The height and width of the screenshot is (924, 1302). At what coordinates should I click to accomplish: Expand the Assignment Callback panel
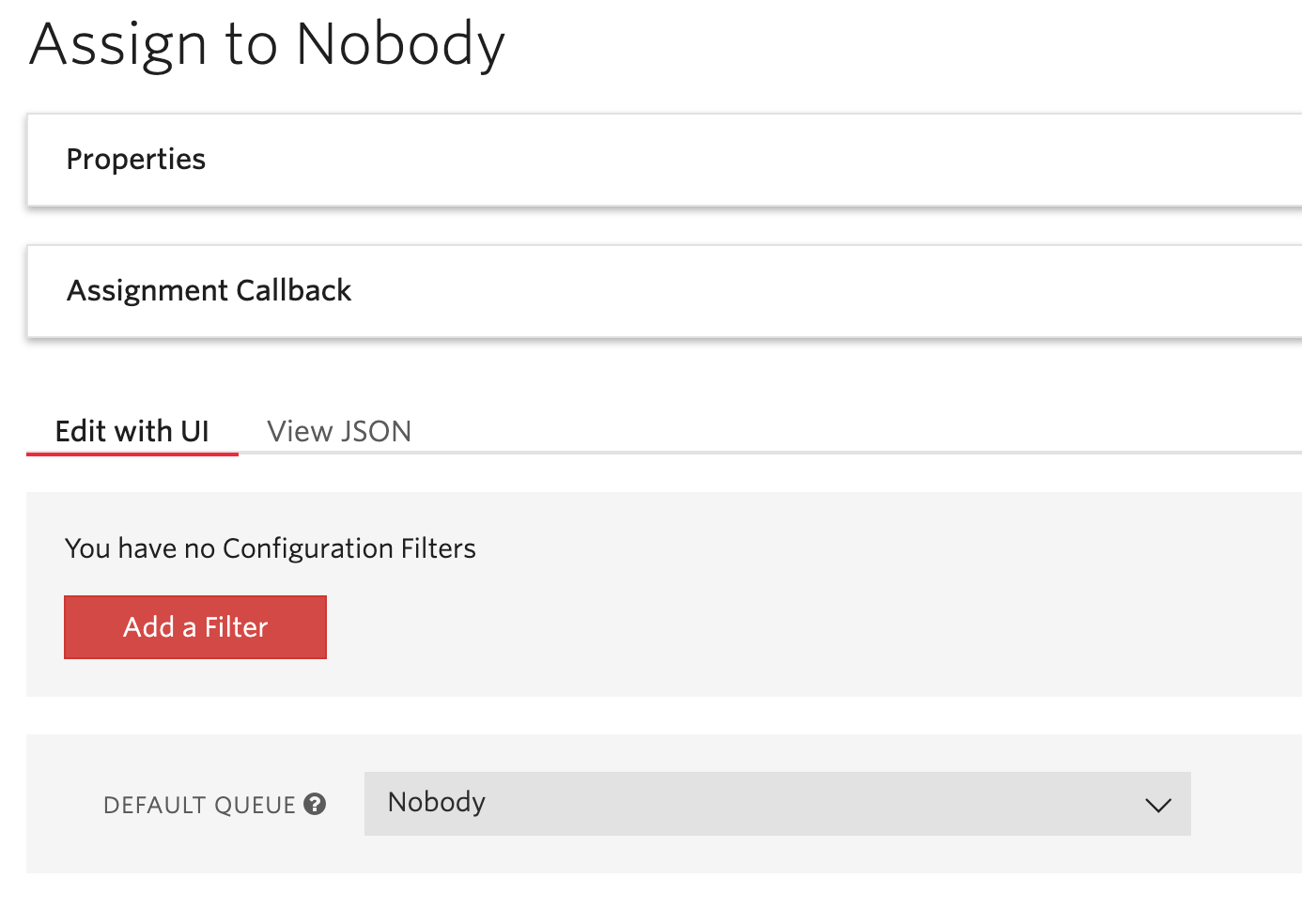(664, 291)
